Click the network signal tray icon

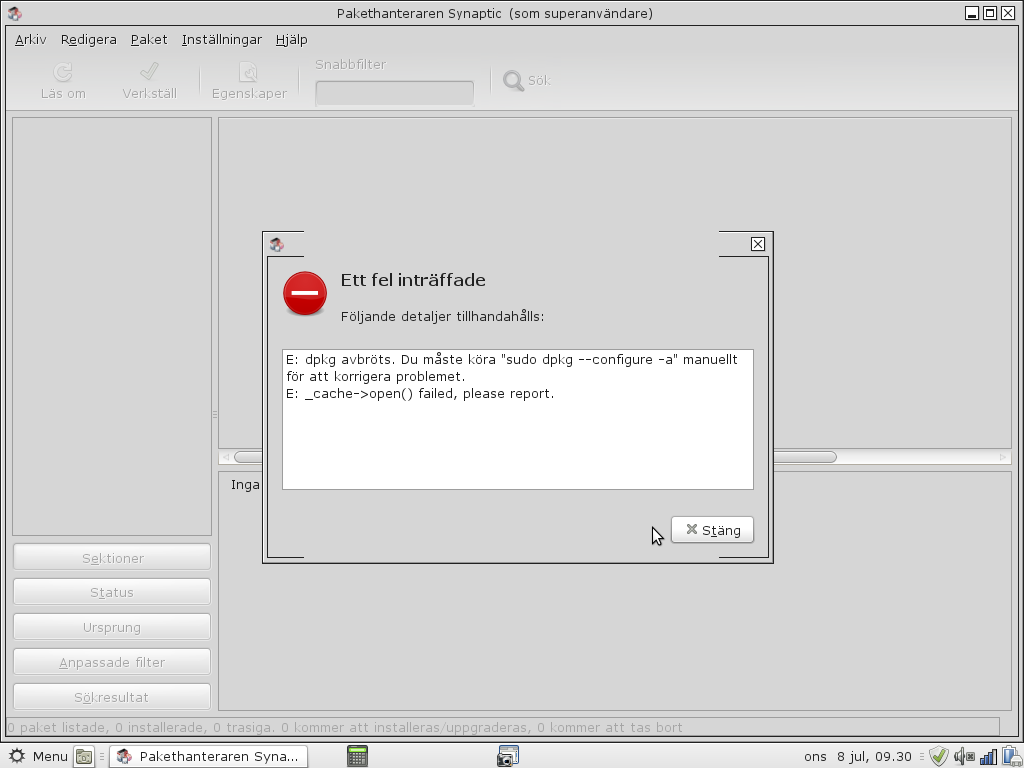tap(988, 756)
